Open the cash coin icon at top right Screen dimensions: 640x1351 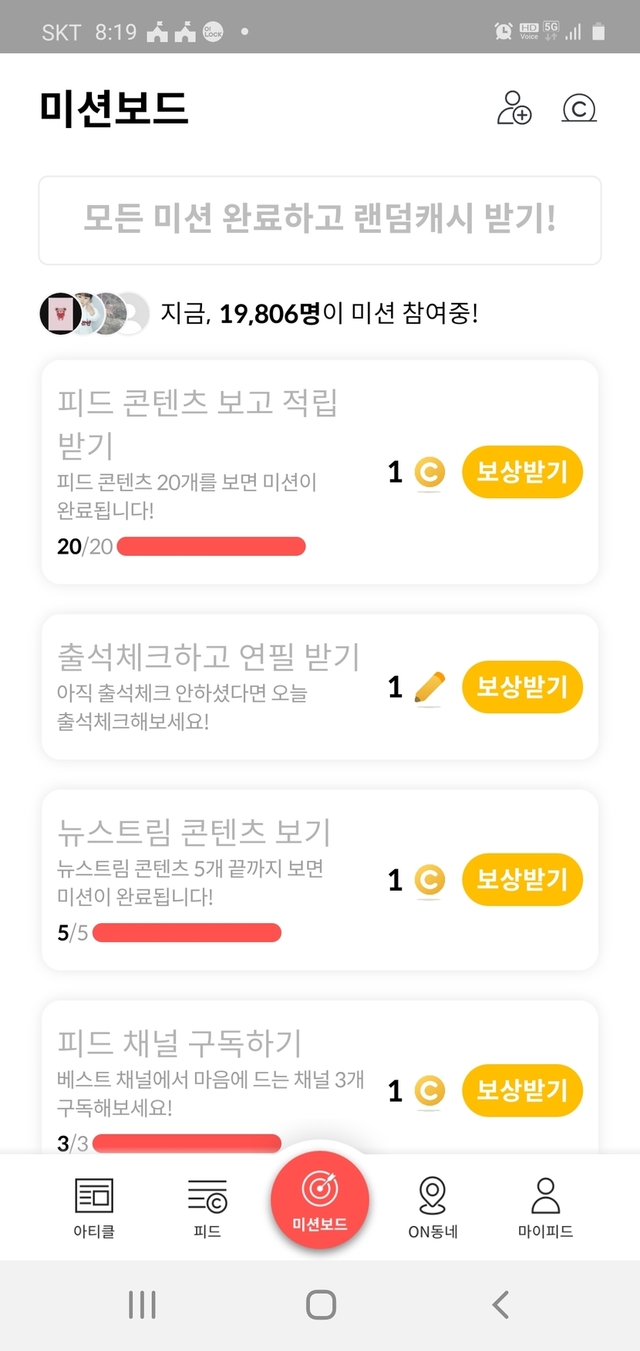pyautogui.click(x=579, y=108)
